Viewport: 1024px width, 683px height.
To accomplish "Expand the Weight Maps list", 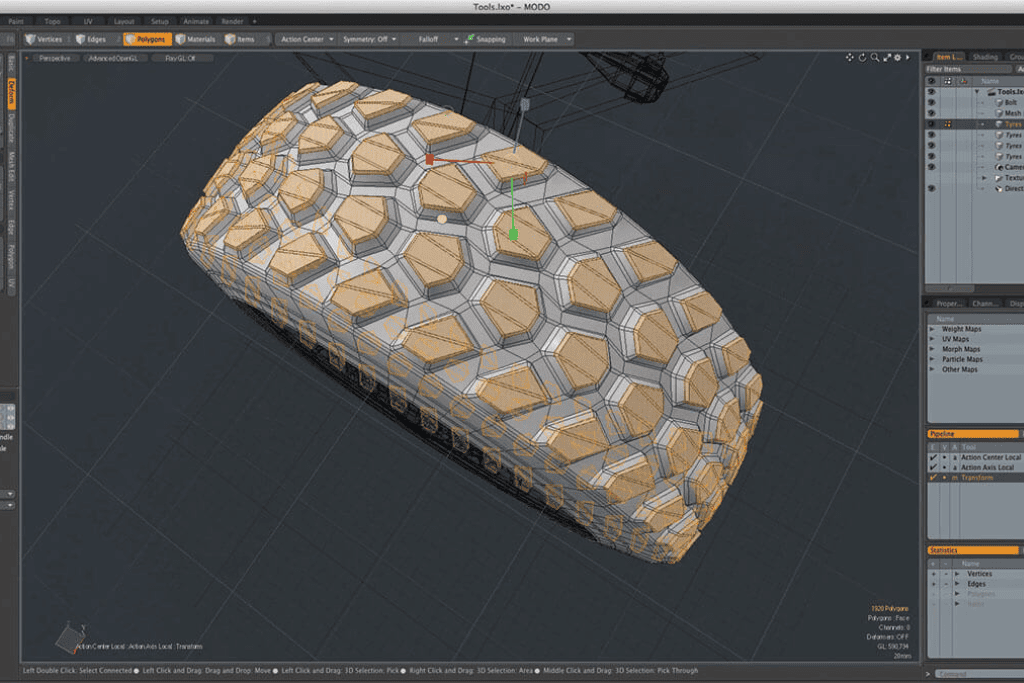I will (932, 329).
